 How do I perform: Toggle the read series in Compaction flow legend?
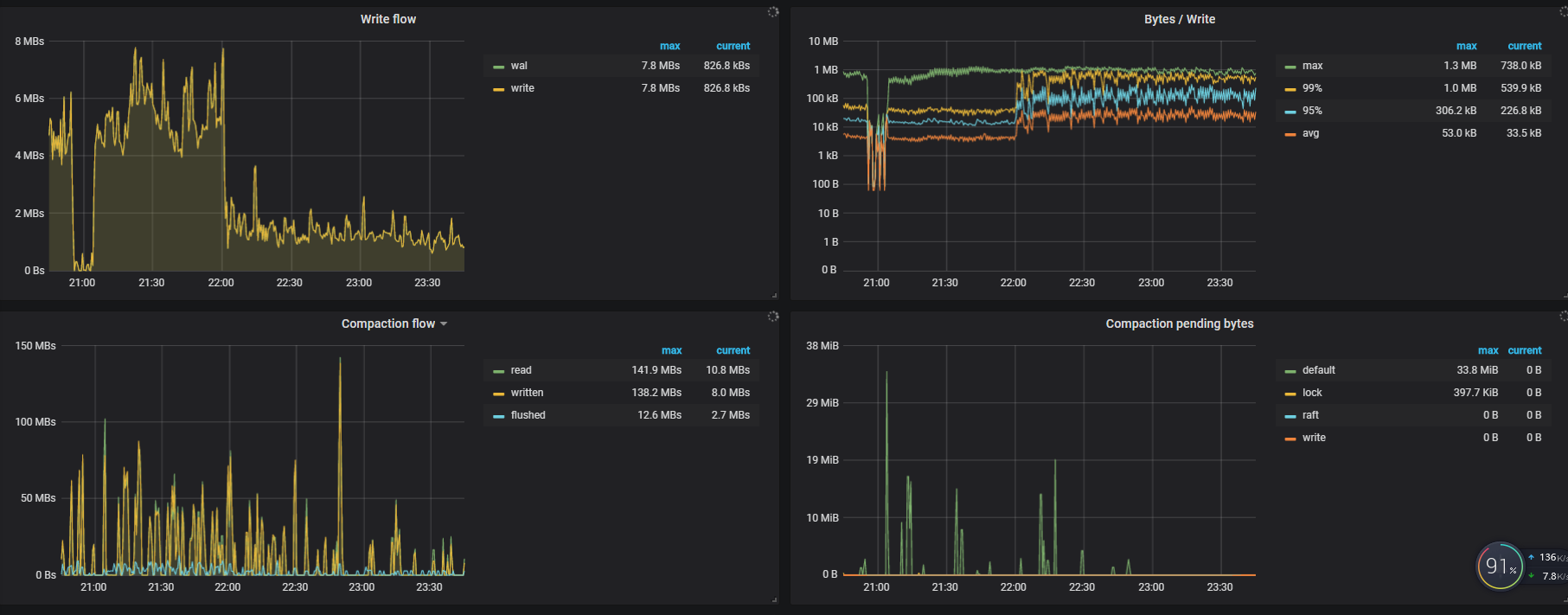[x=521, y=370]
